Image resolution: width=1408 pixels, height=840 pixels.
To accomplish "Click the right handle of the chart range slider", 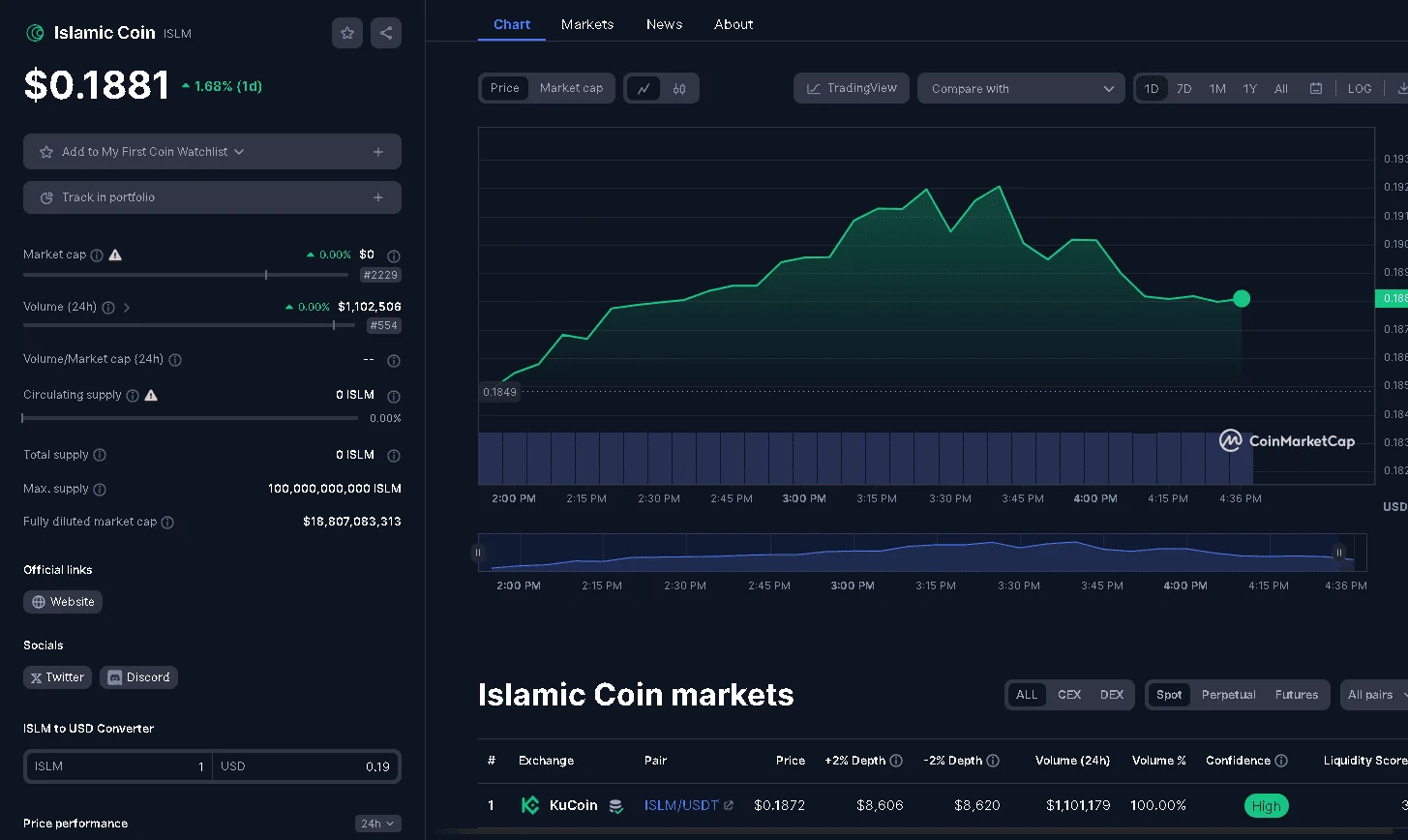I will (1339, 554).
